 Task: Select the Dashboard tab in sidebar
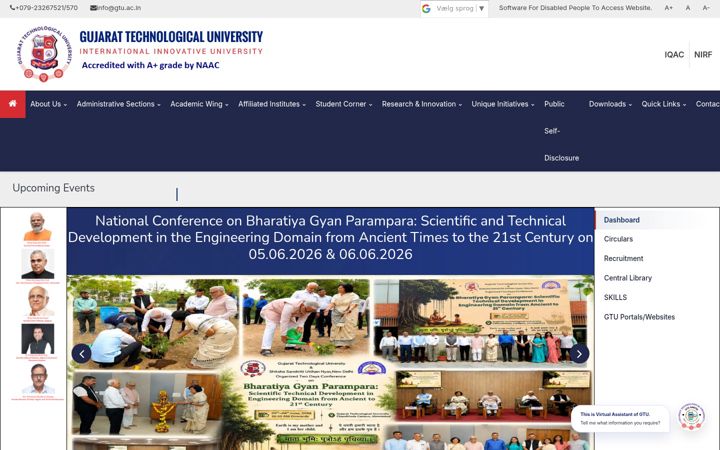[x=621, y=220]
